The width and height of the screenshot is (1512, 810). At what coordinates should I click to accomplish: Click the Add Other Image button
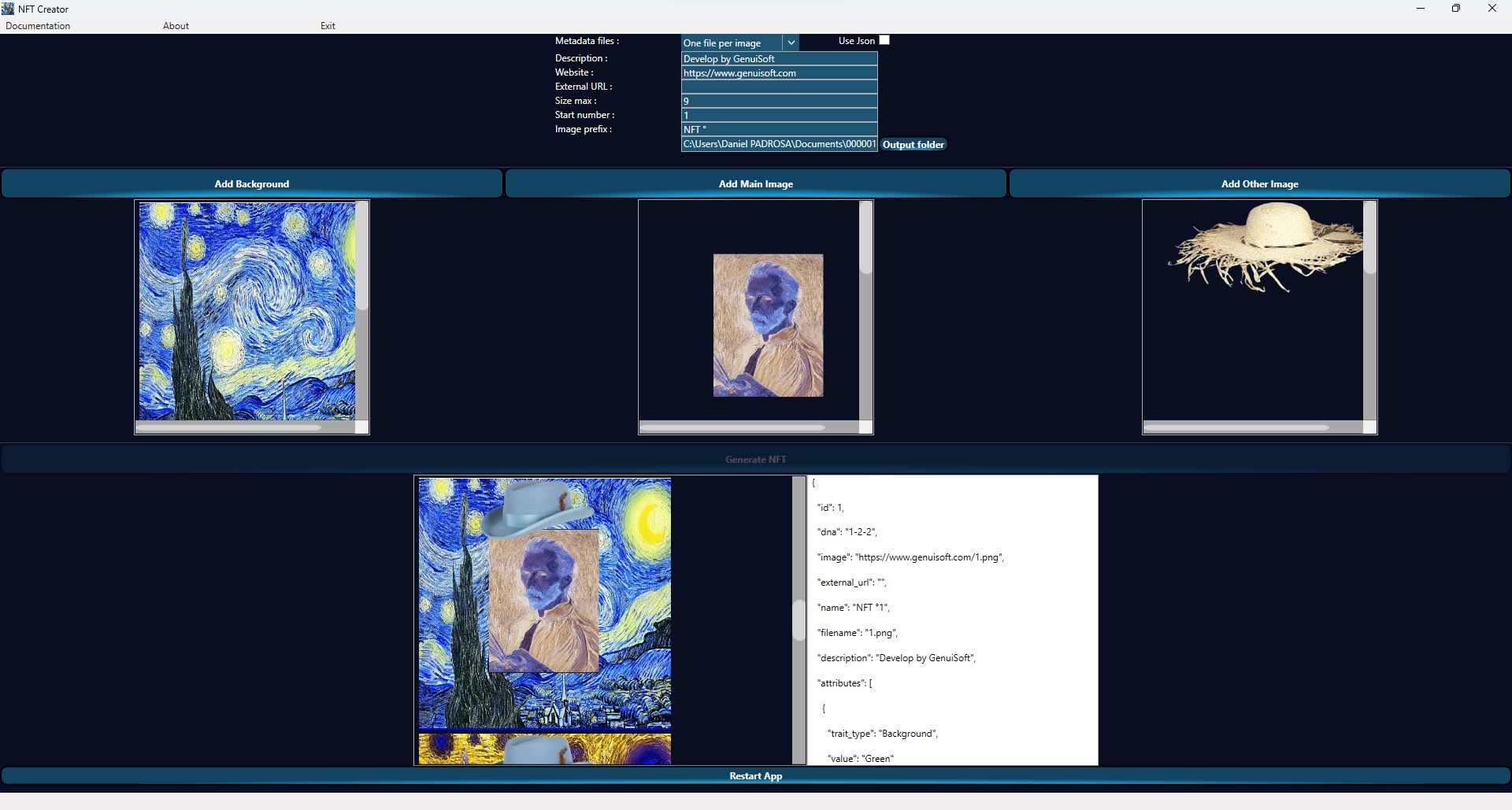[x=1260, y=183]
